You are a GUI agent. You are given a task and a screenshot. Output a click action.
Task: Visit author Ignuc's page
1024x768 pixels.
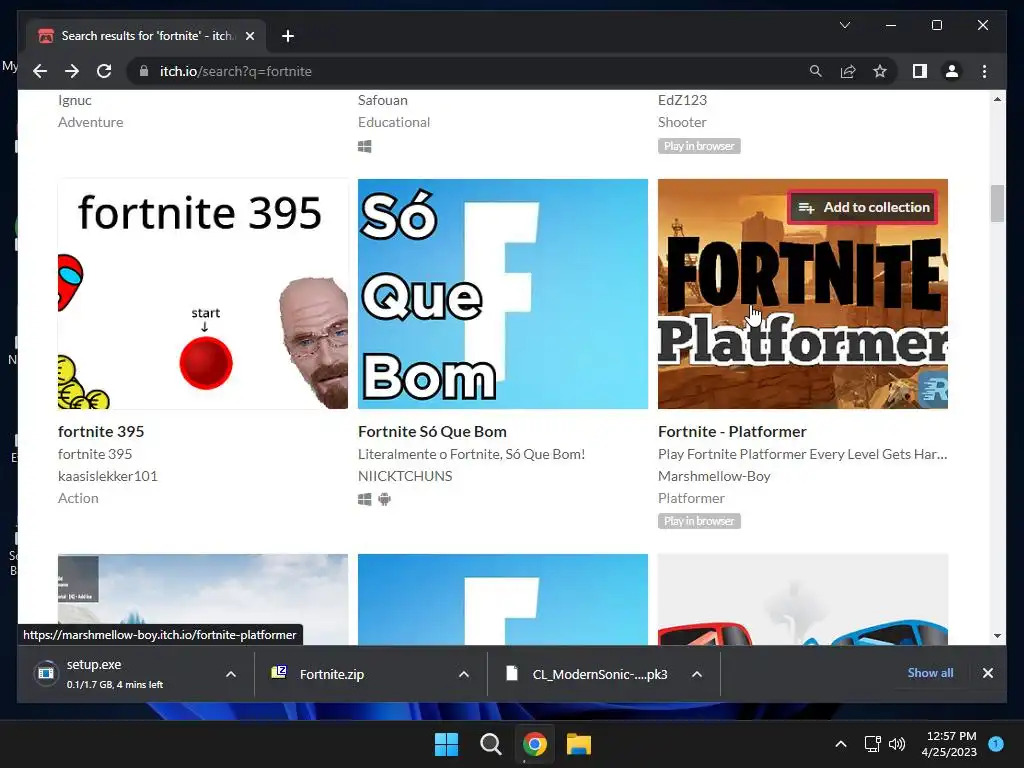click(74, 101)
